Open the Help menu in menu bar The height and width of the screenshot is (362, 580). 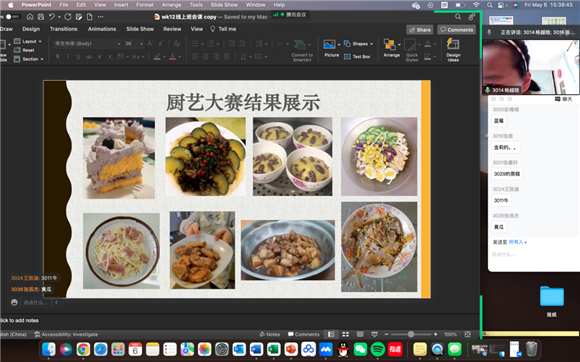279,5
